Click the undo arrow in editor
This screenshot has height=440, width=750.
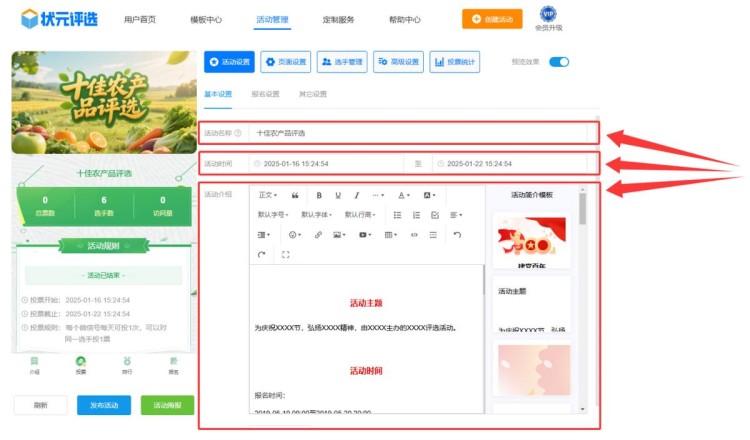(x=457, y=235)
